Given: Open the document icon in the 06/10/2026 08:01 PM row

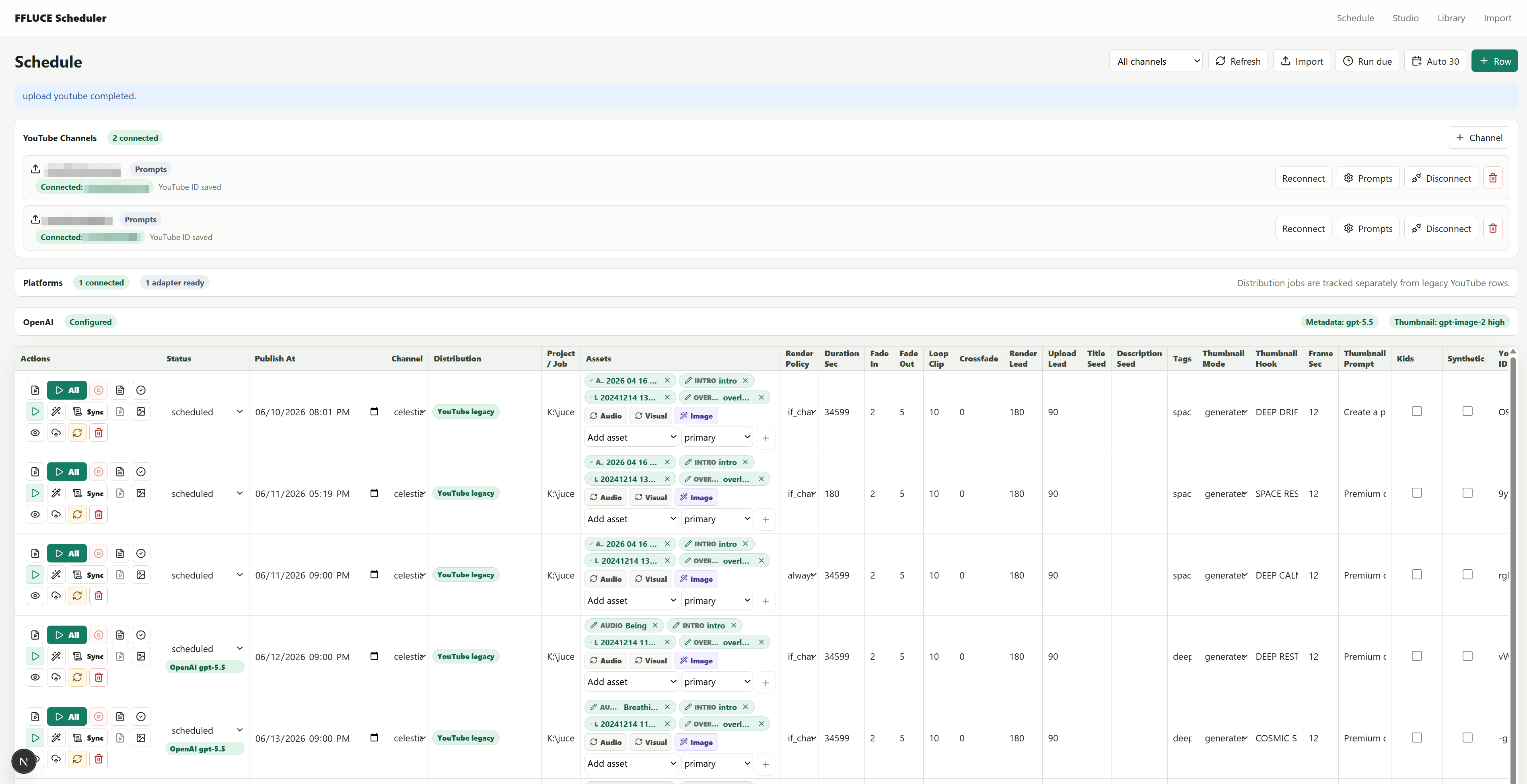Looking at the screenshot, I should [x=120, y=390].
